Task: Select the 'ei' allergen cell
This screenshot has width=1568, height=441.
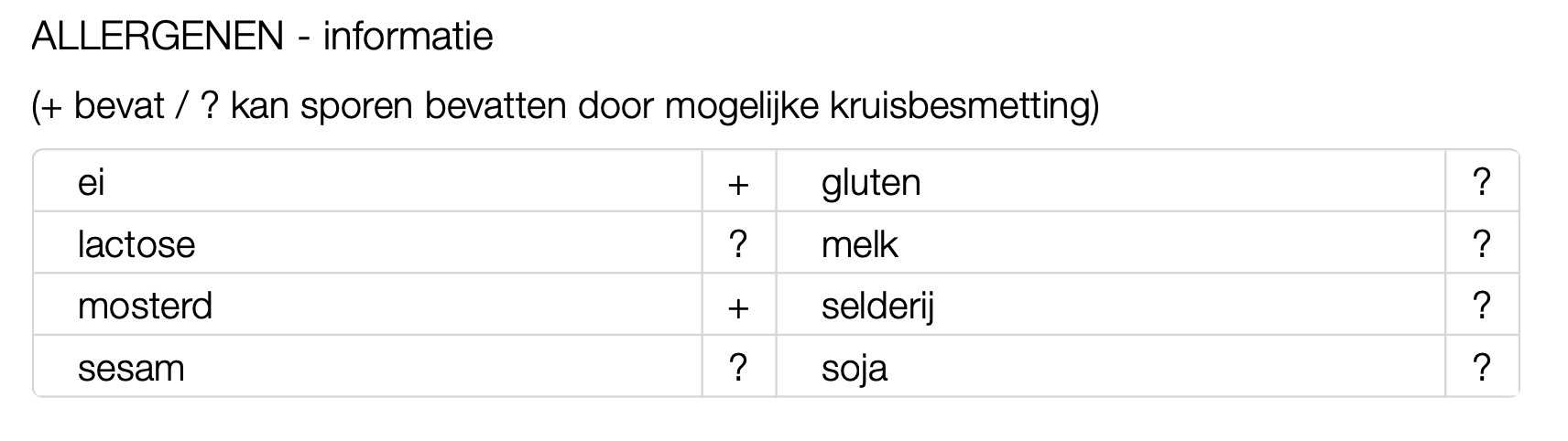Action: [x=92, y=183]
